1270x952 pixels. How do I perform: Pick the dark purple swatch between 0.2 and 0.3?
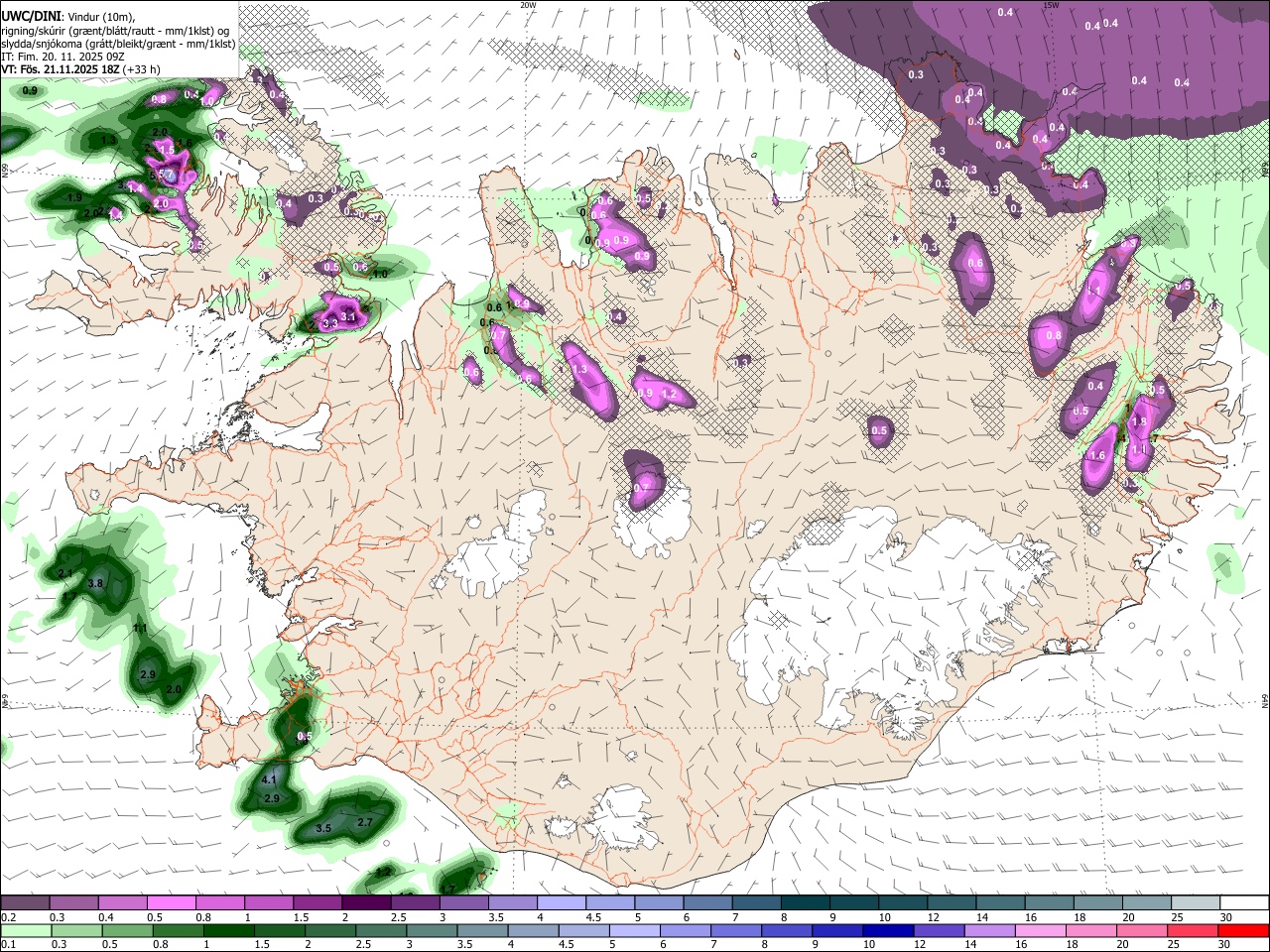25,903
